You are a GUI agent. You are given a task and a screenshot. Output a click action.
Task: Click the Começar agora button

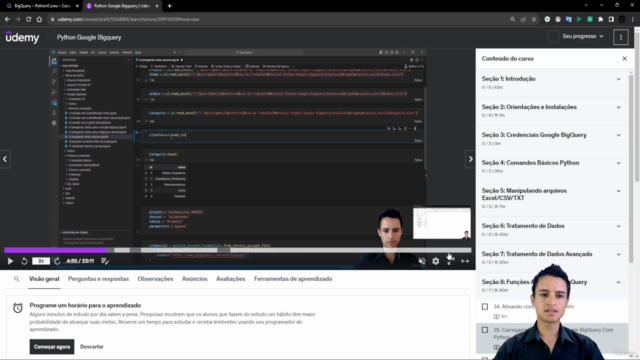[52, 347]
